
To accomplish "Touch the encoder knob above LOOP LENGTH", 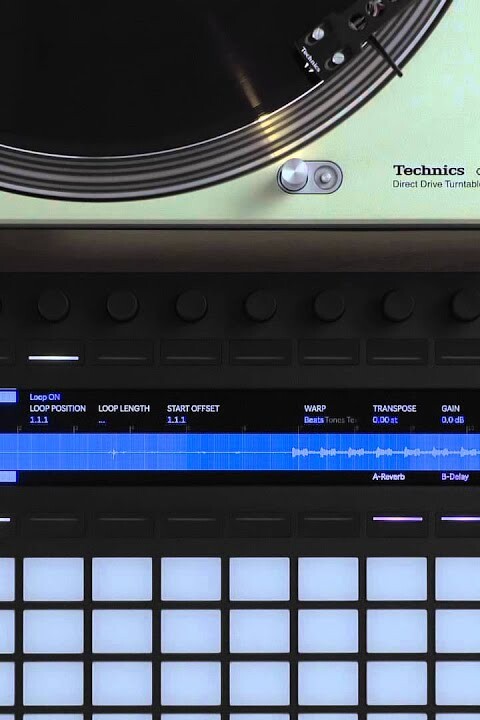I will (122, 305).
